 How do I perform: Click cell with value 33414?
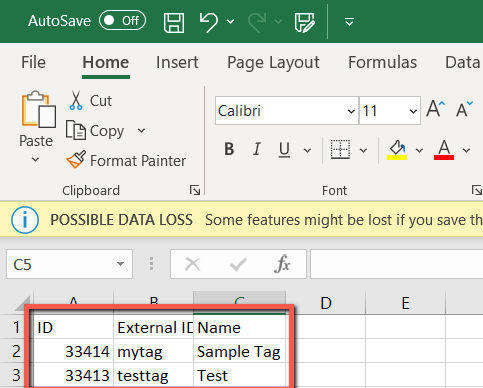coord(73,351)
